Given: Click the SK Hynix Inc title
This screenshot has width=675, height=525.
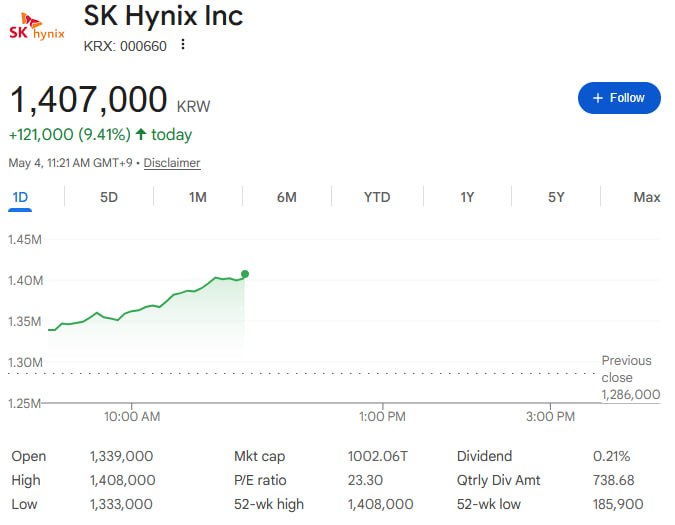Looking at the screenshot, I should (163, 16).
